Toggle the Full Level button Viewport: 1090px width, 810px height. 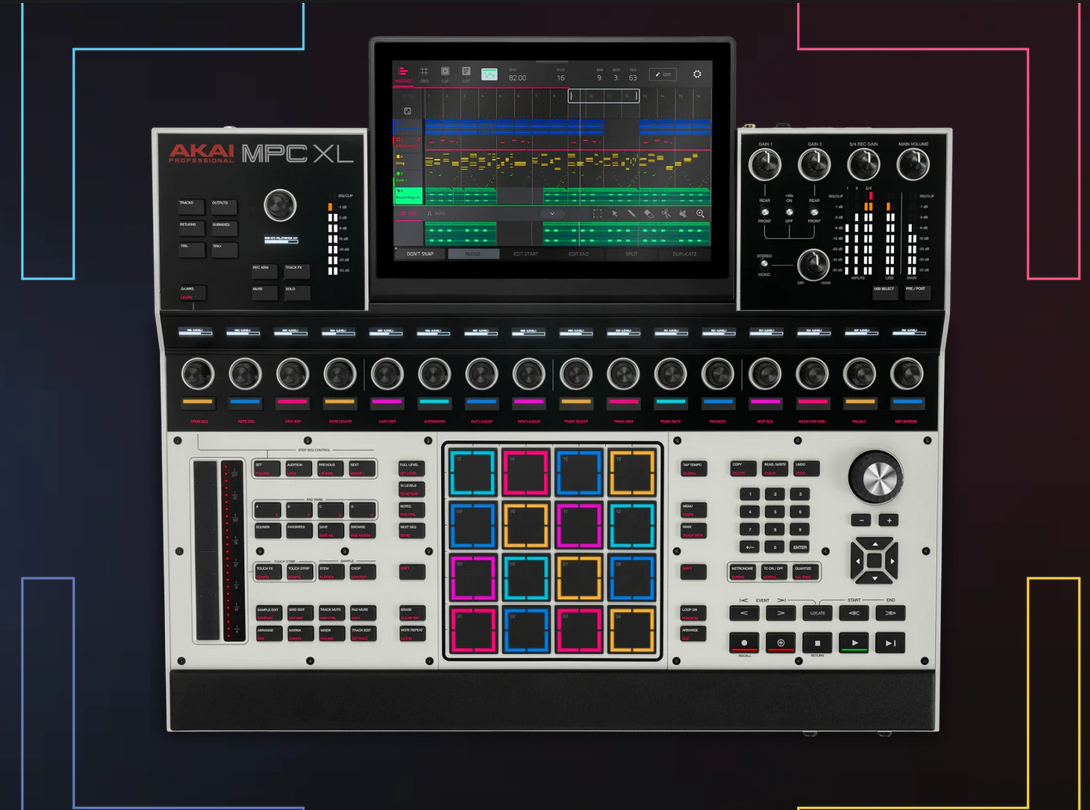tap(412, 469)
